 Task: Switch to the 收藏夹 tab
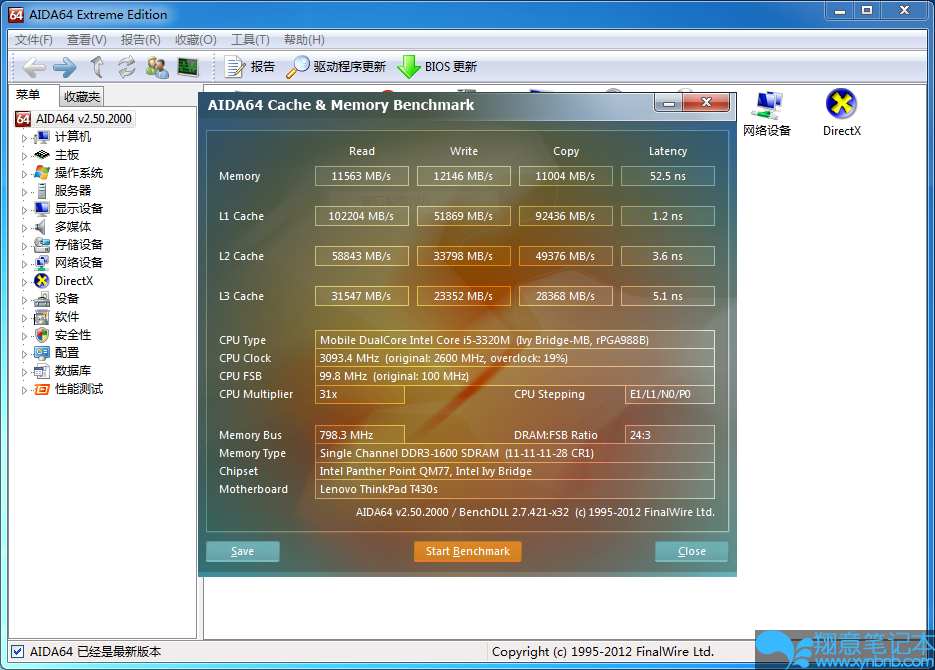[x=82, y=97]
